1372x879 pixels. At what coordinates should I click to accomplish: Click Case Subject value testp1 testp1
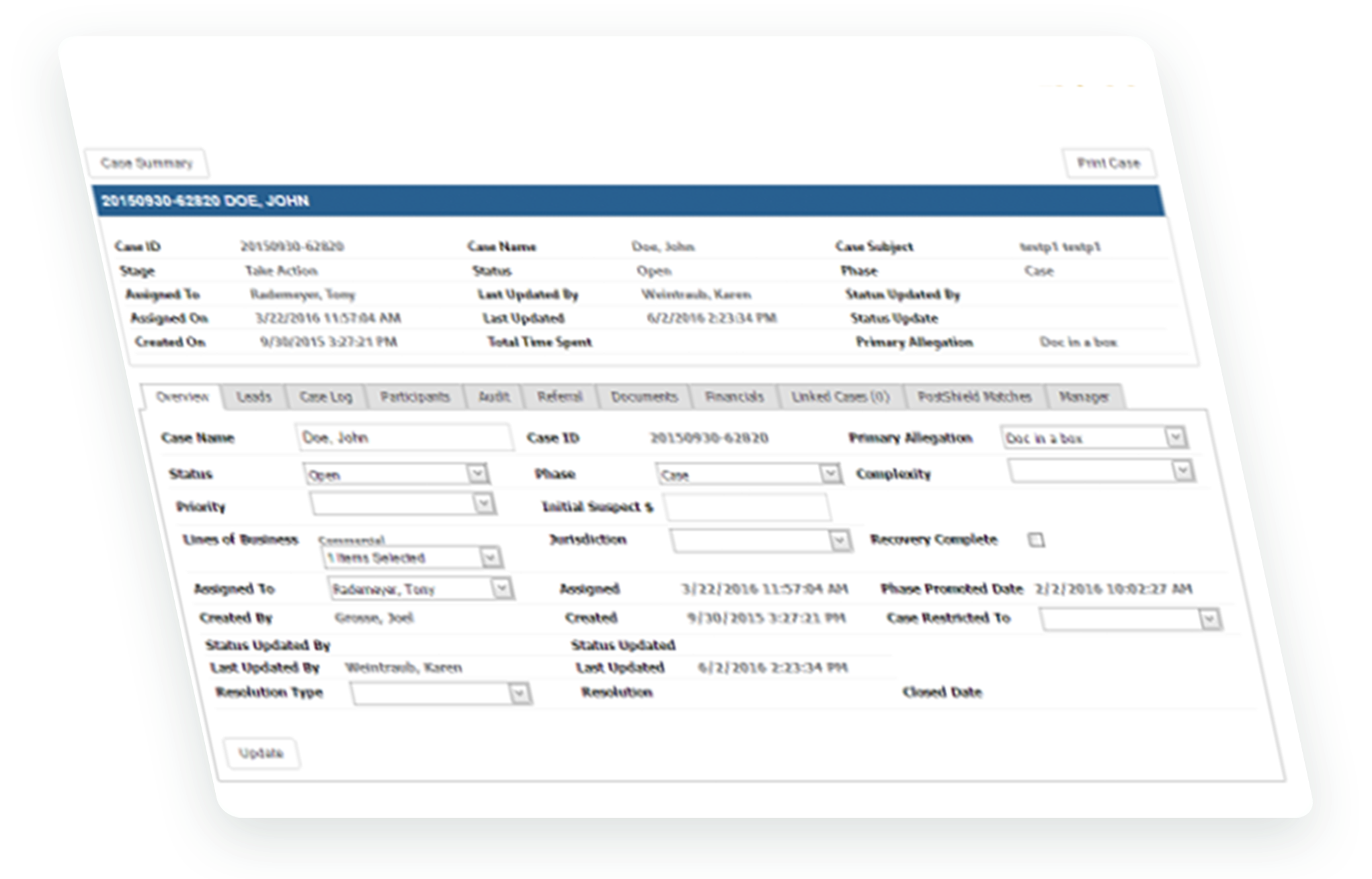pyautogui.click(x=1060, y=247)
